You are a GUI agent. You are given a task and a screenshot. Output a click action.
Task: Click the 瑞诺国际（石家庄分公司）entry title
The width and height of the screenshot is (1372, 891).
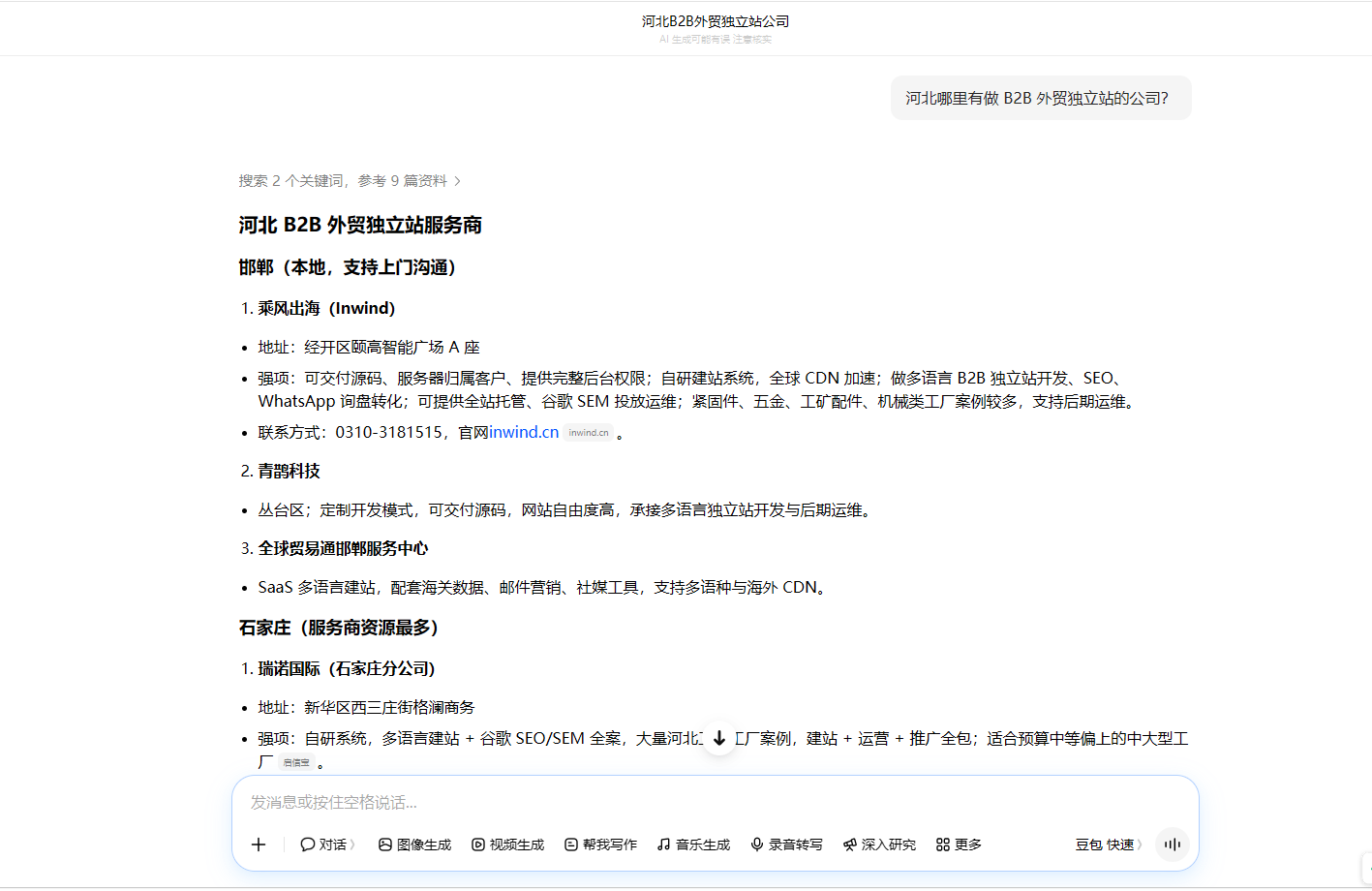click(x=347, y=668)
